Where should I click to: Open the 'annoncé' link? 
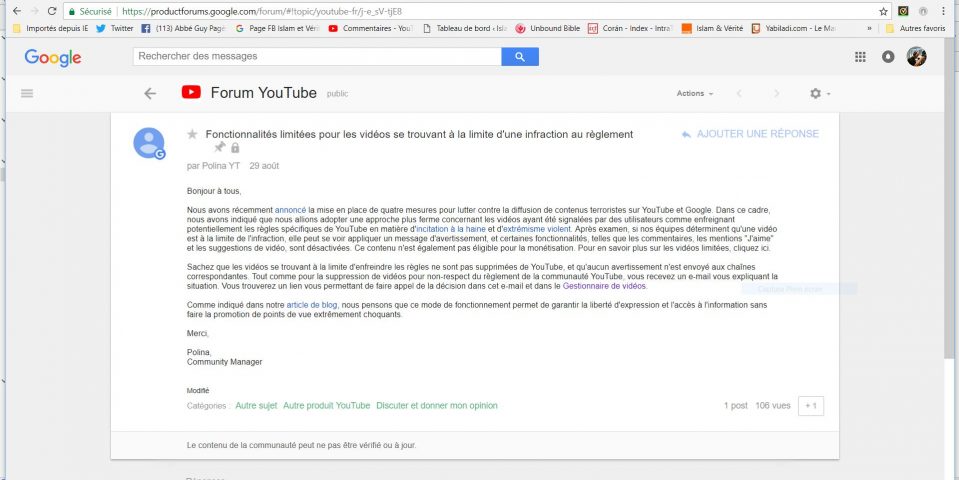point(291,210)
